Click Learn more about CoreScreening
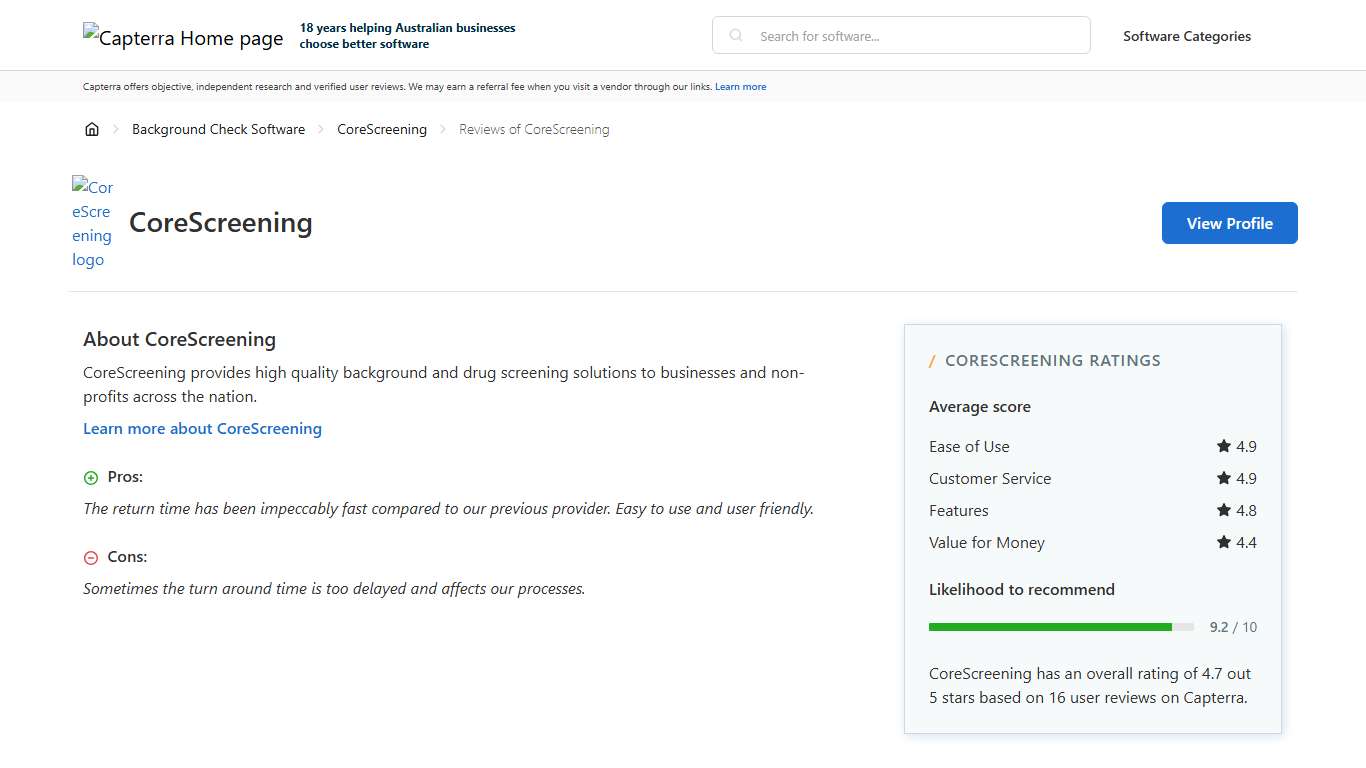Viewport: 1366px width, 768px height. (x=202, y=428)
